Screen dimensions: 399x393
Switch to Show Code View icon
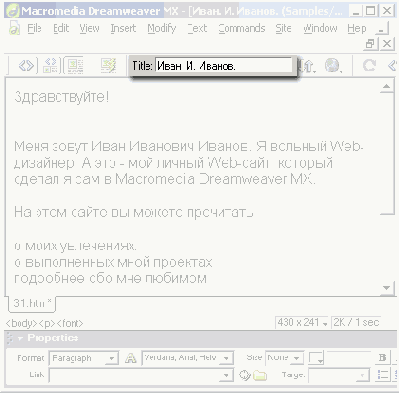pos(27,65)
